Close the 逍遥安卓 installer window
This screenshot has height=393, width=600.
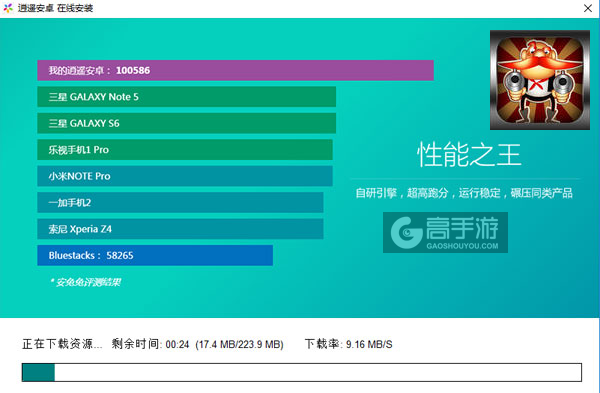pyautogui.click(x=588, y=8)
